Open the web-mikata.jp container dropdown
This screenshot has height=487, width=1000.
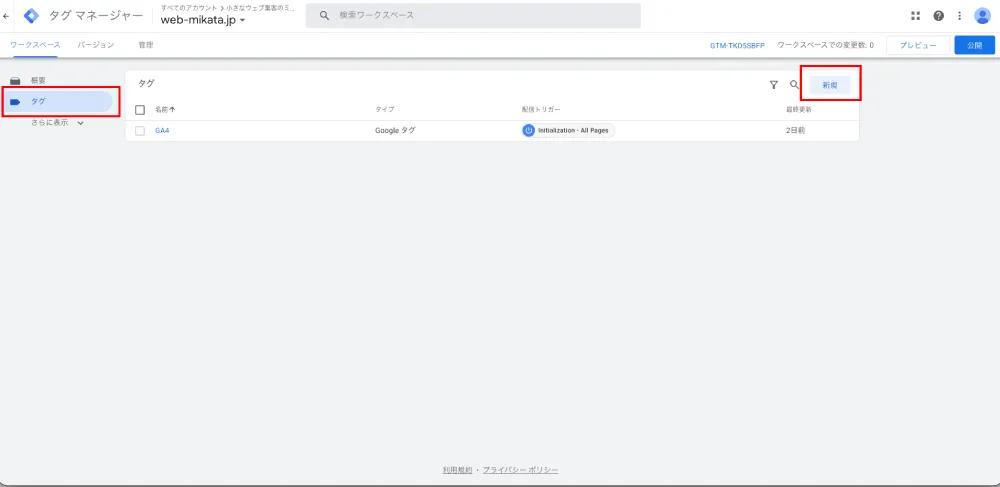tap(203, 20)
